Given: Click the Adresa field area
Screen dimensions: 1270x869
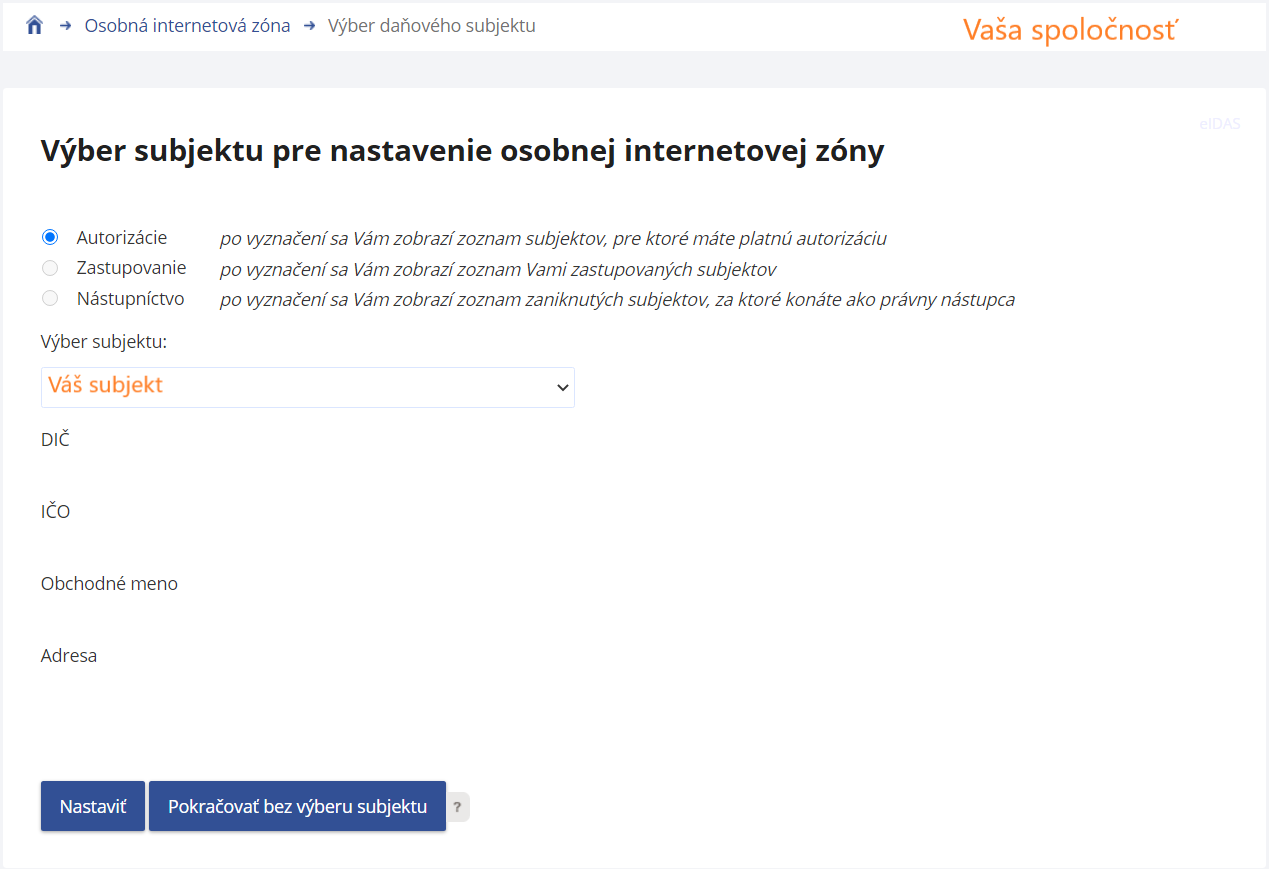Looking at the screenshot, I should coord(68,655).
